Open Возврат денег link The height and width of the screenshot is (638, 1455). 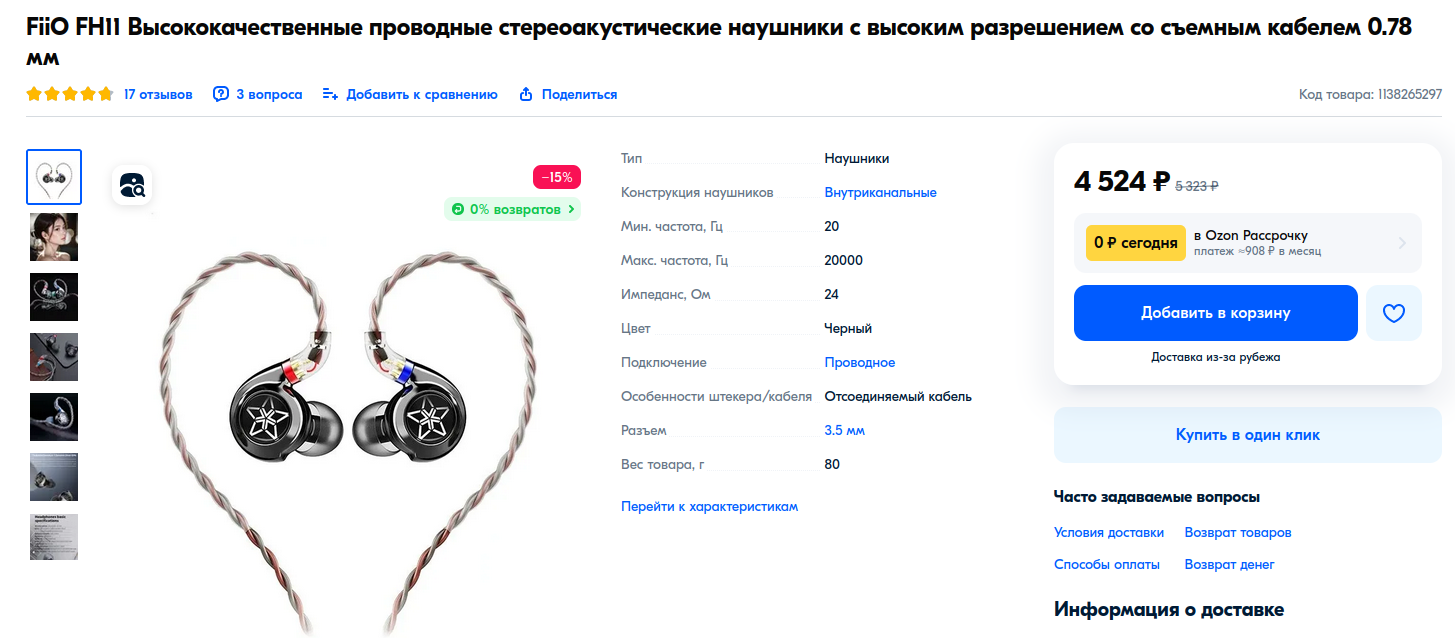(1229, 564)
